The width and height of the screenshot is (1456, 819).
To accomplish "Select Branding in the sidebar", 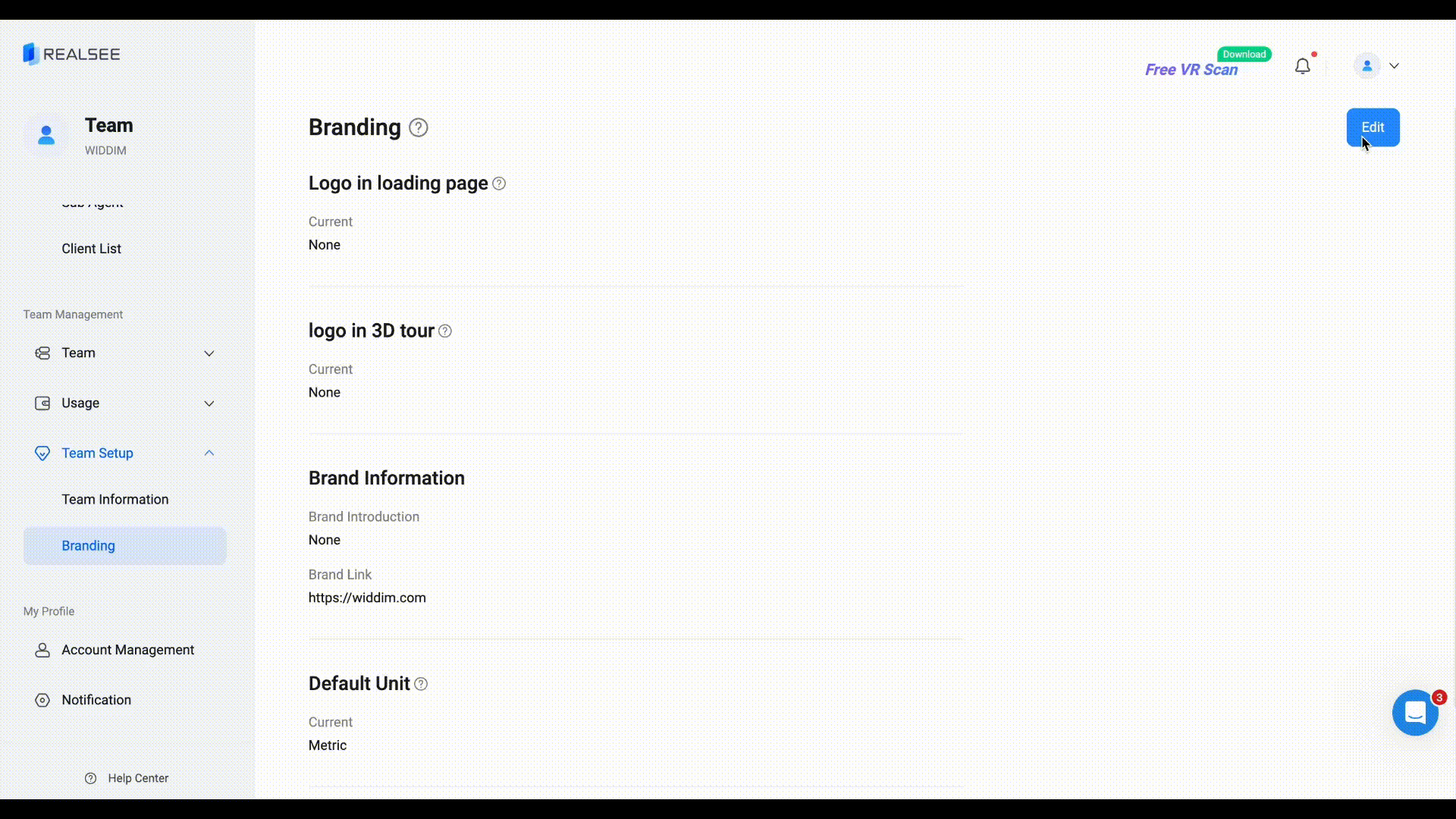I will 89,546.
